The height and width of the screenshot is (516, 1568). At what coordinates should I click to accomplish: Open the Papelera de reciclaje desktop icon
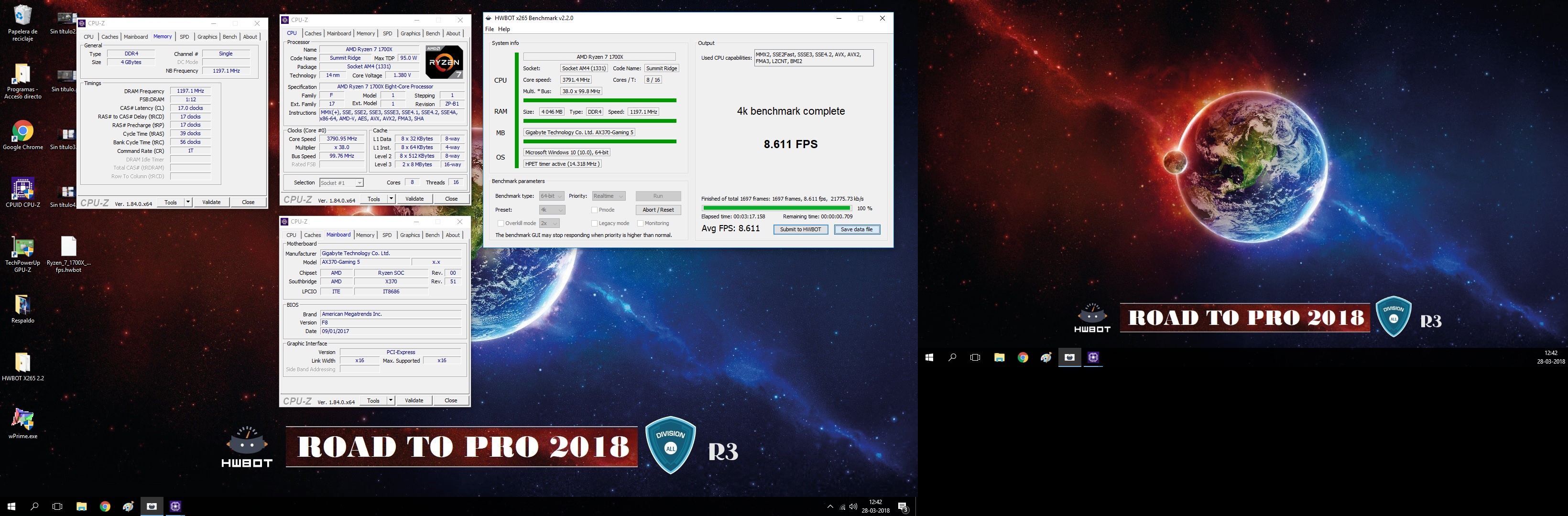(22, 22)
